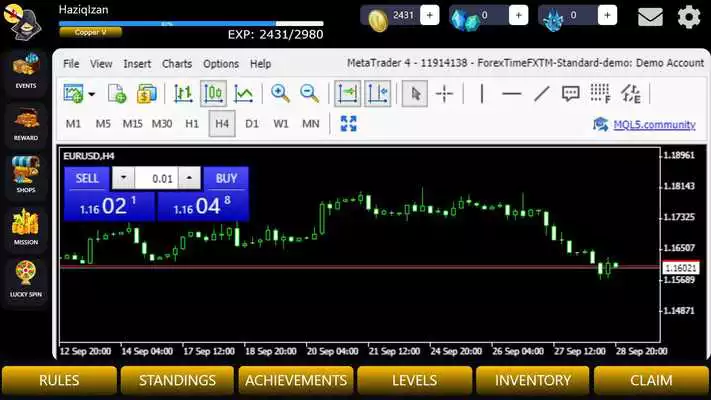The height and width of the screenshot is (400, 711).
Task: Open the settings gear icon
Action: 688,17
